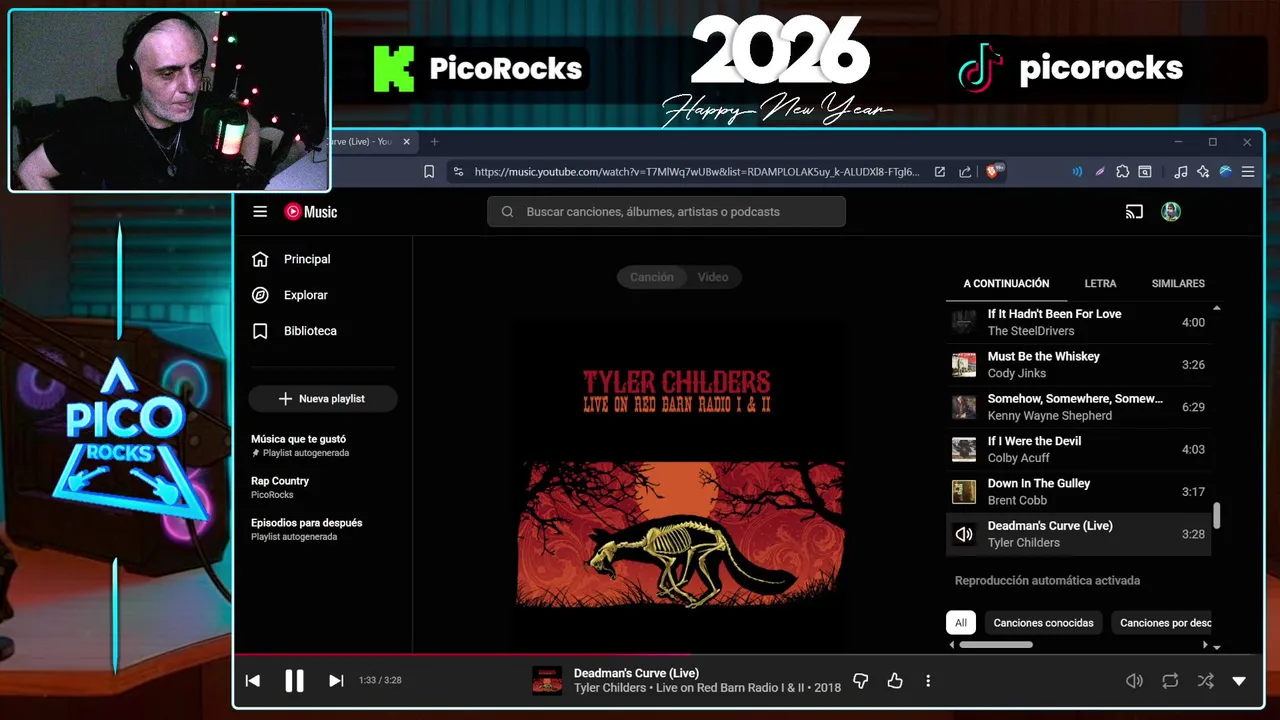The width and height of the screenshot is (1280, 720).
Task: Click the purple feather extension icon
Action: coord(1100,172)
